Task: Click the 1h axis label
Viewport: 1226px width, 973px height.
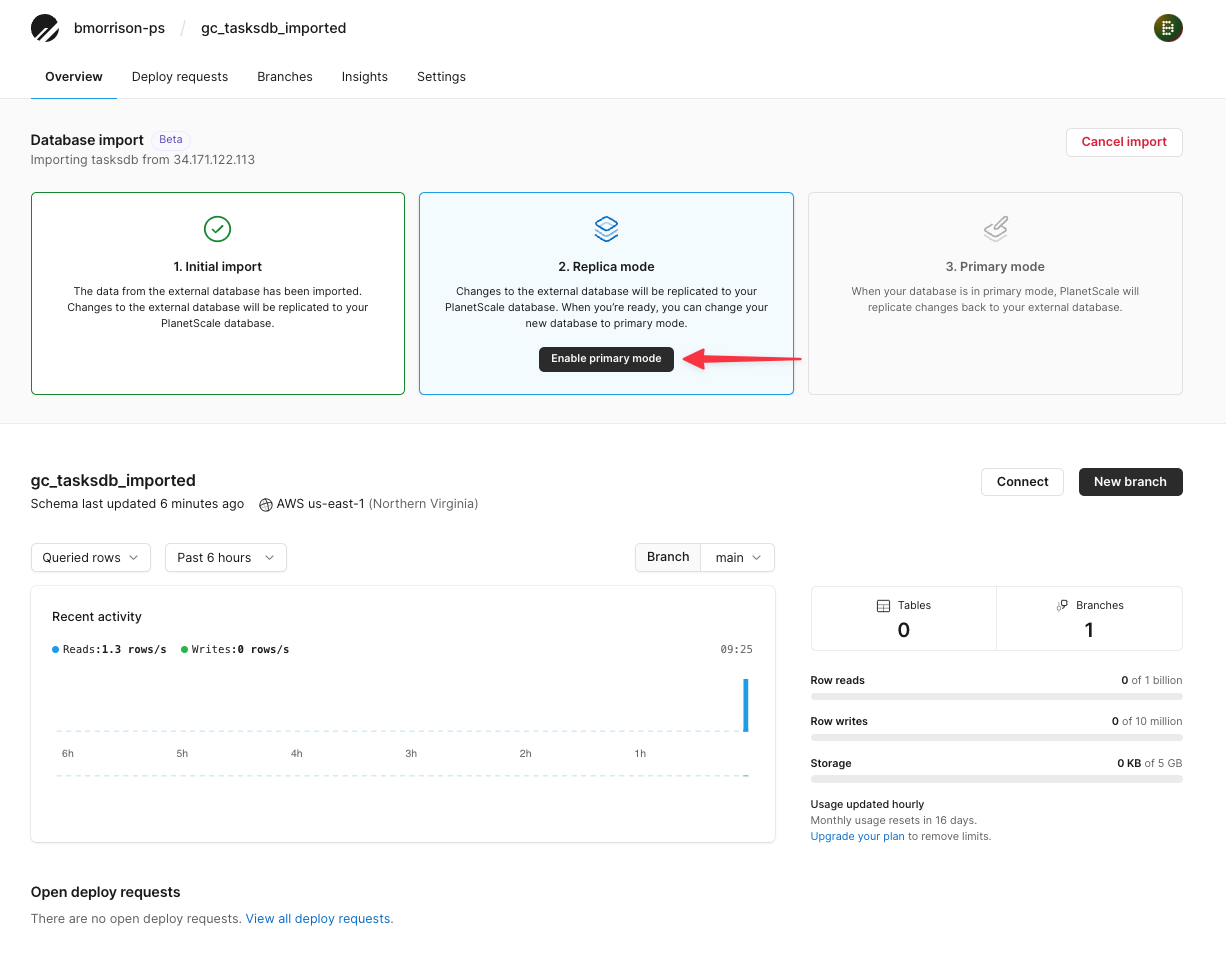Action: coord(640,754)
